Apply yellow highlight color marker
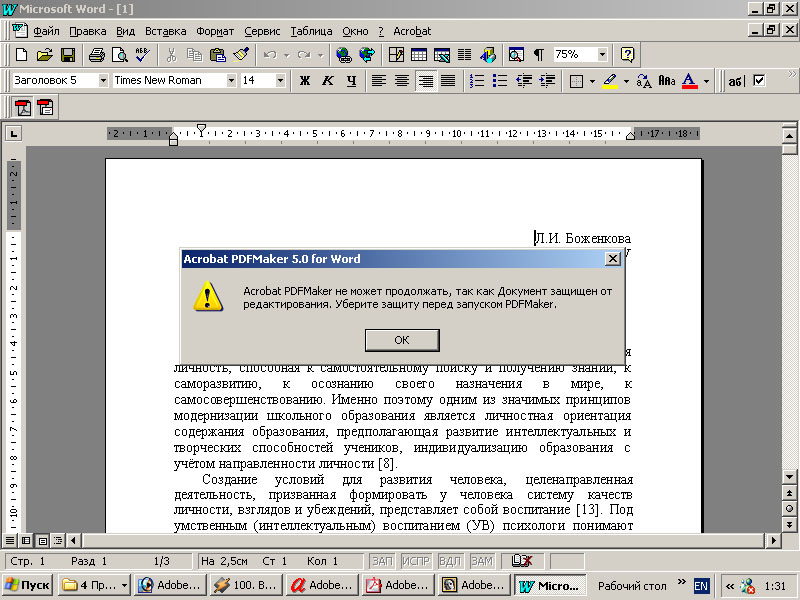This screenshot has height=600, width=800. [x=610, y=81]
